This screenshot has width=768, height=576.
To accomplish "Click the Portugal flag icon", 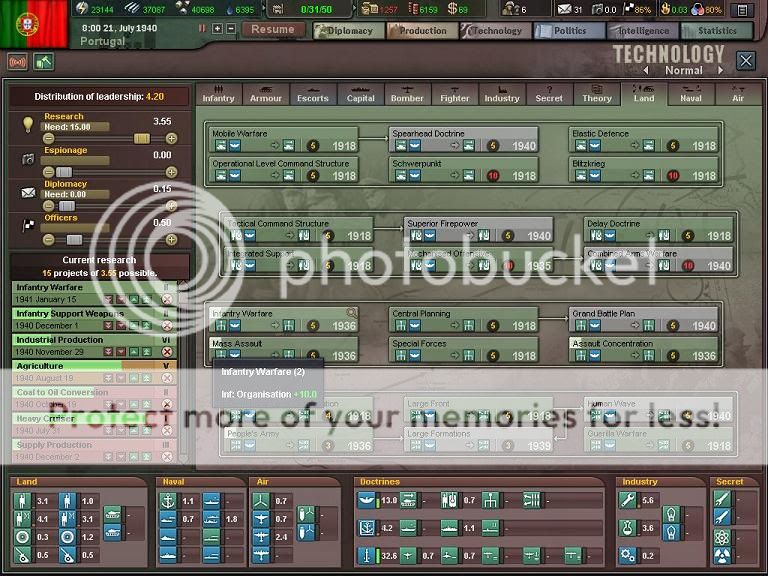I will [x=33, y=24].
